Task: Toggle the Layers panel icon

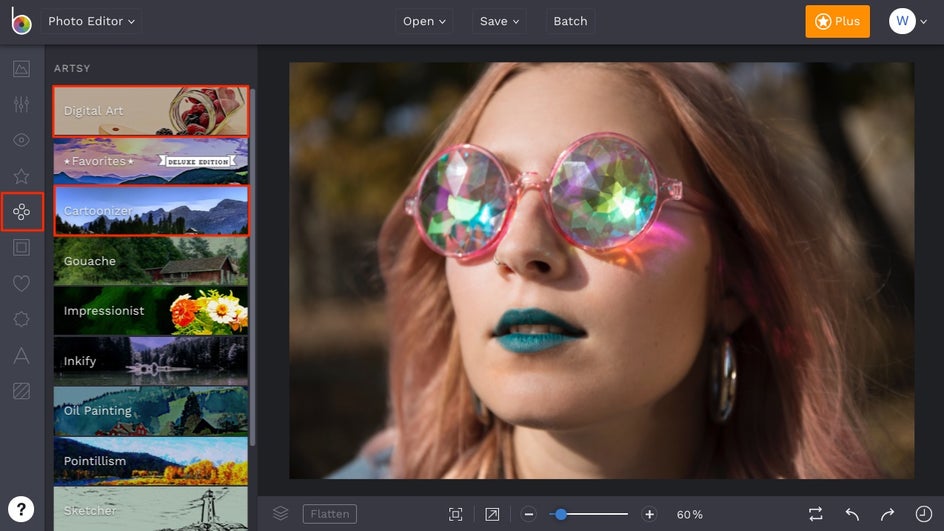Action: (x=280, y=514)
